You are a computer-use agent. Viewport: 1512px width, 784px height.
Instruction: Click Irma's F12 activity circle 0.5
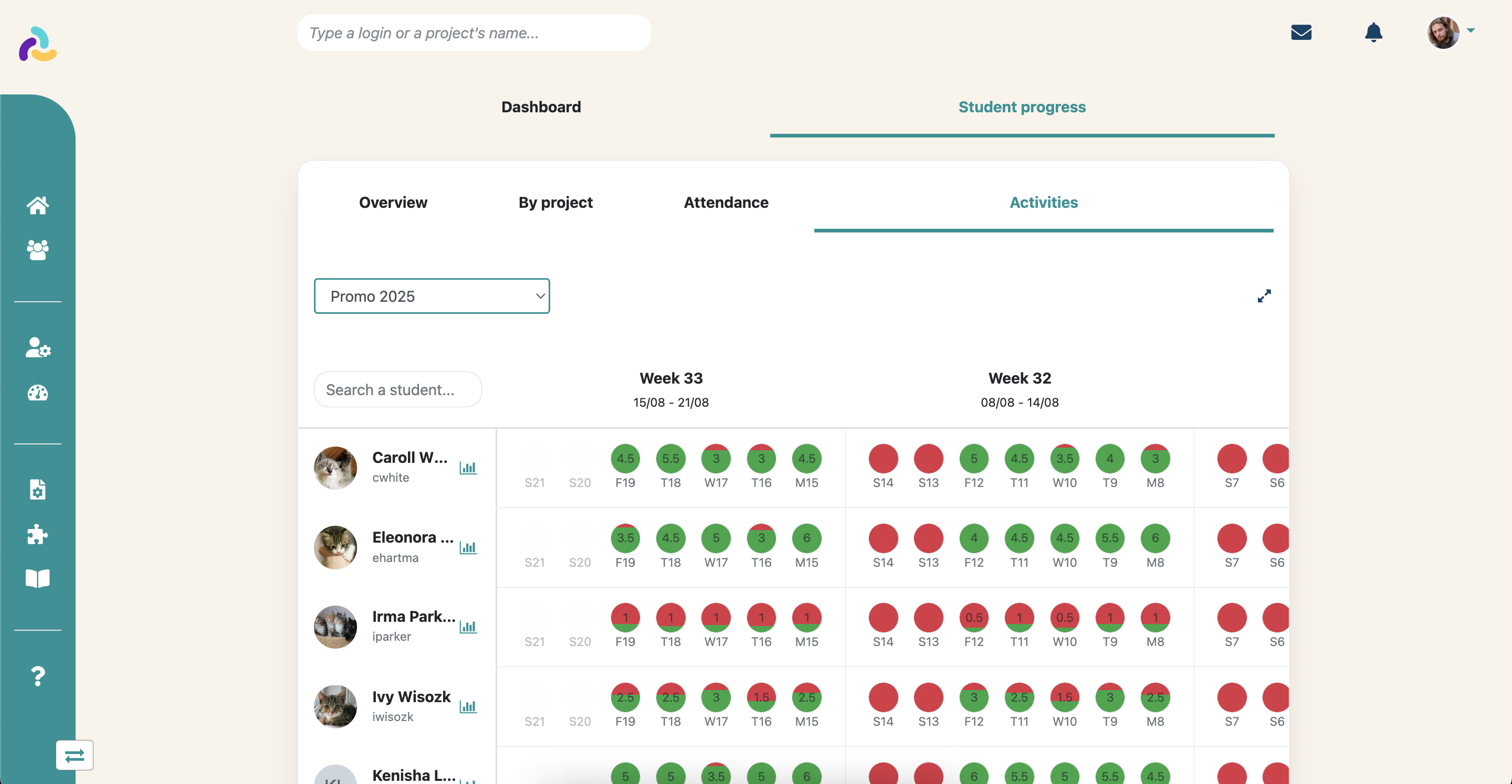click(x=974, y=617)
